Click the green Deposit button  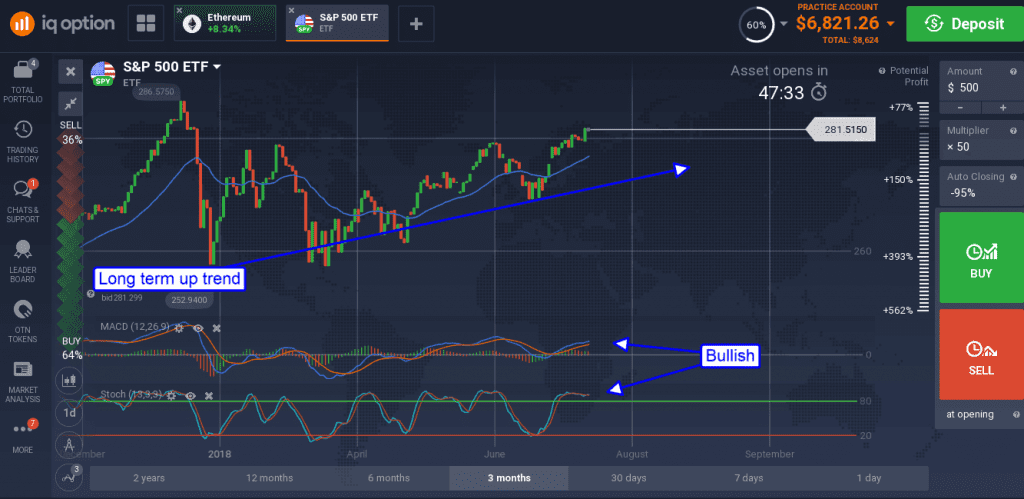coord(964,24)
